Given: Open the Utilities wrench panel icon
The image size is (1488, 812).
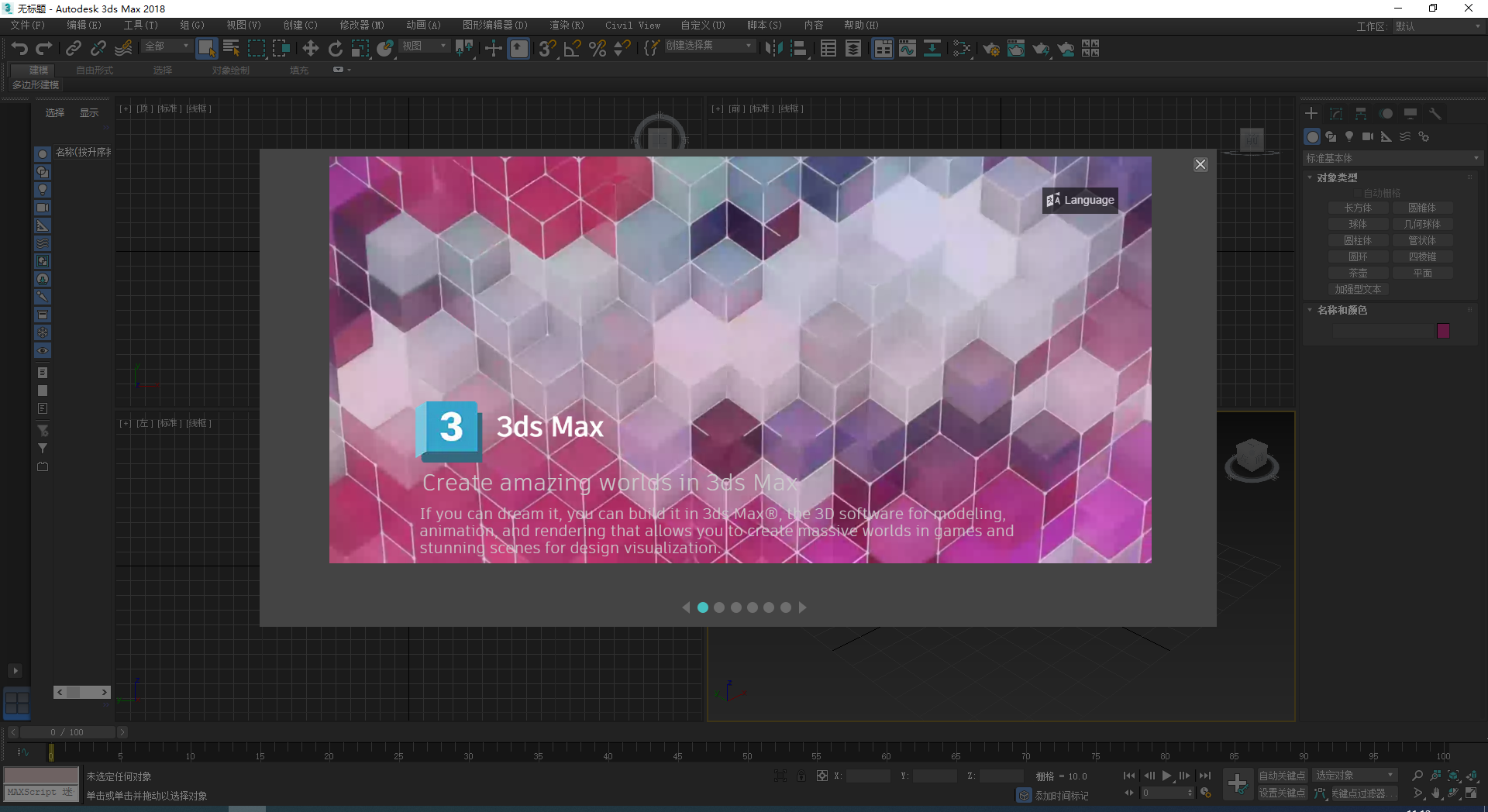Looking at the screenshot, I should [x=1435, y=113].
